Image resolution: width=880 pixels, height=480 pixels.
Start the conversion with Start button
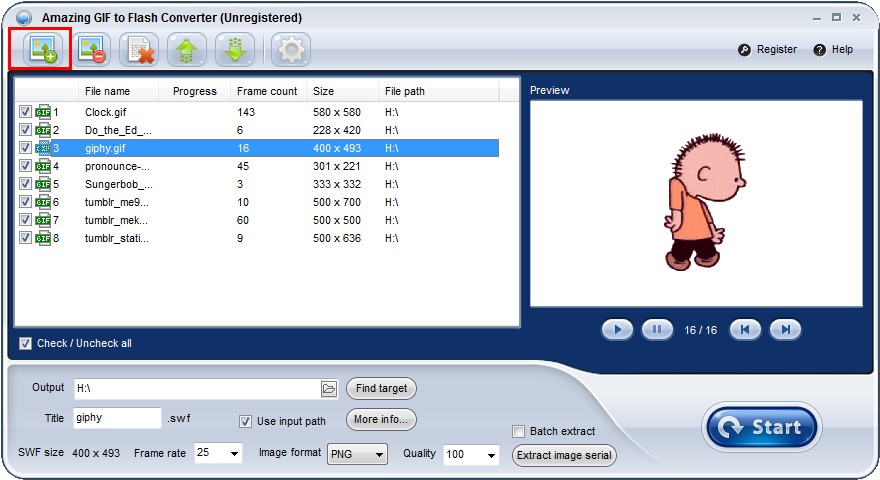coord(762,427)
